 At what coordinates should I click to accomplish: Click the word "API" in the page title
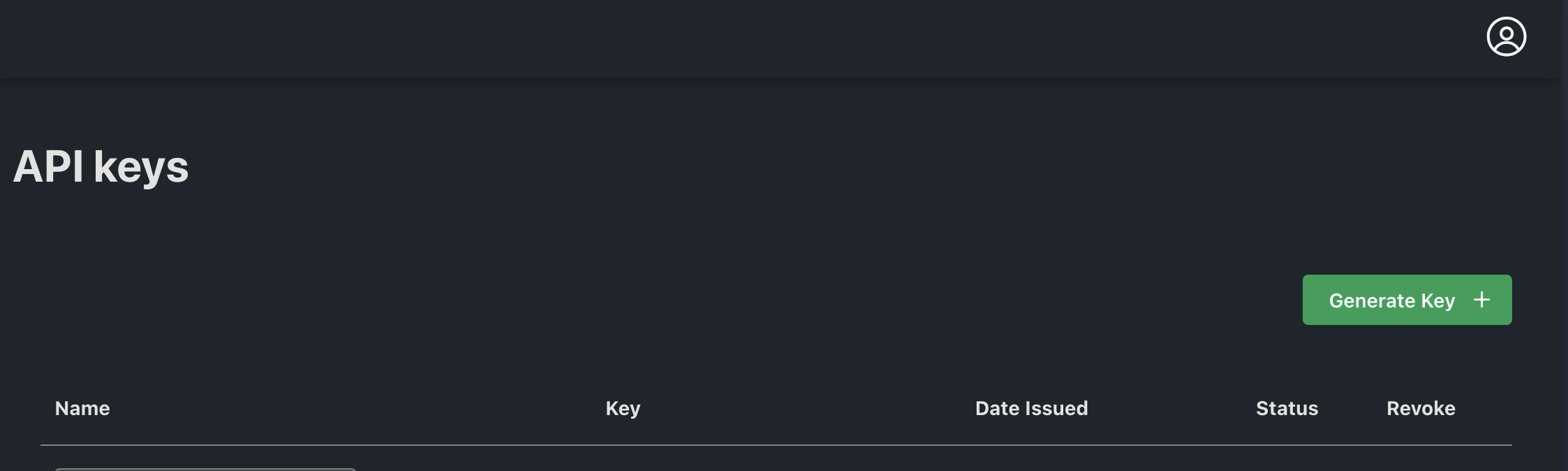click(x=48, y=167)
